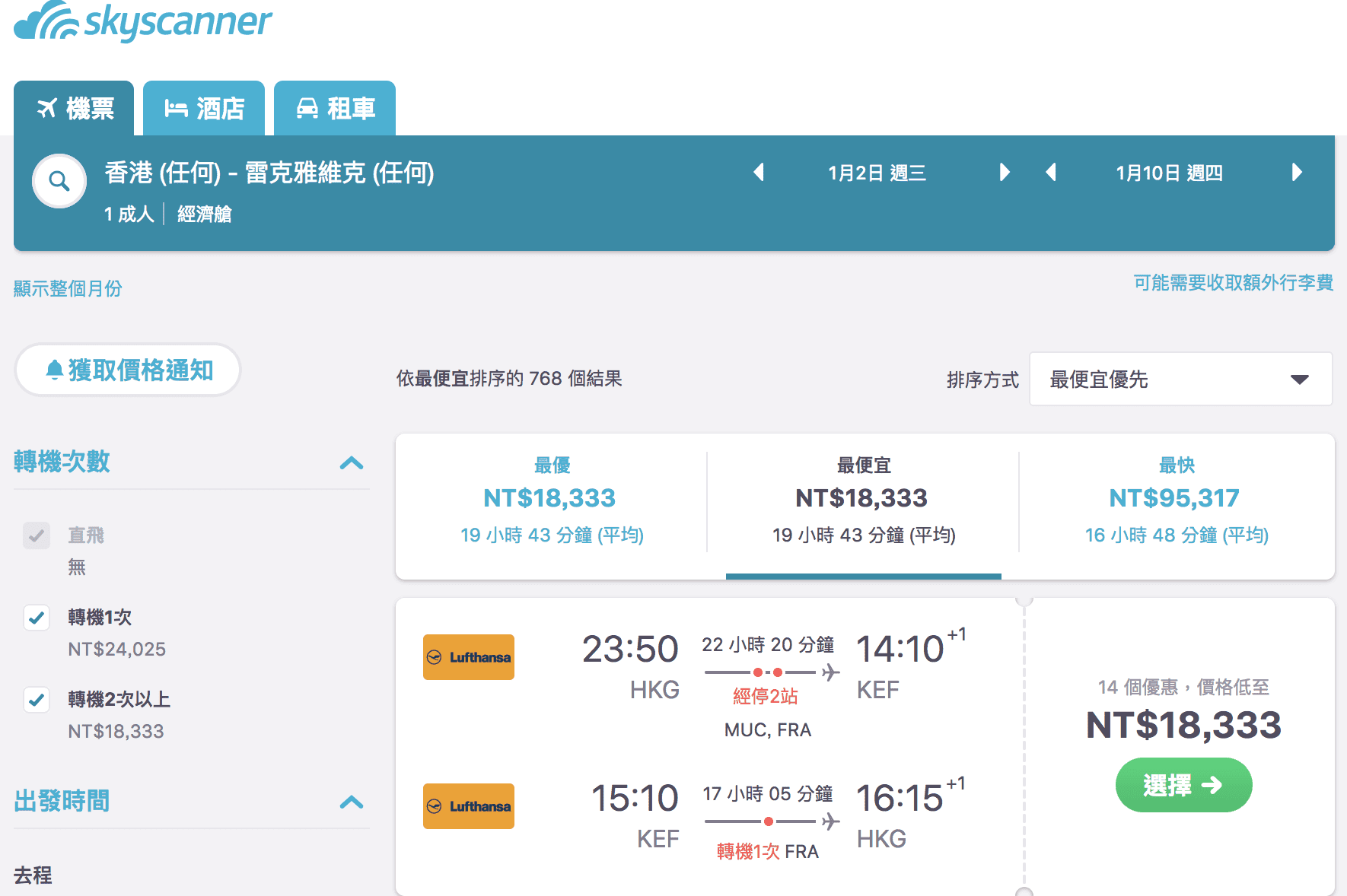Click MUC, FRA layover airports text

point(768,730)
